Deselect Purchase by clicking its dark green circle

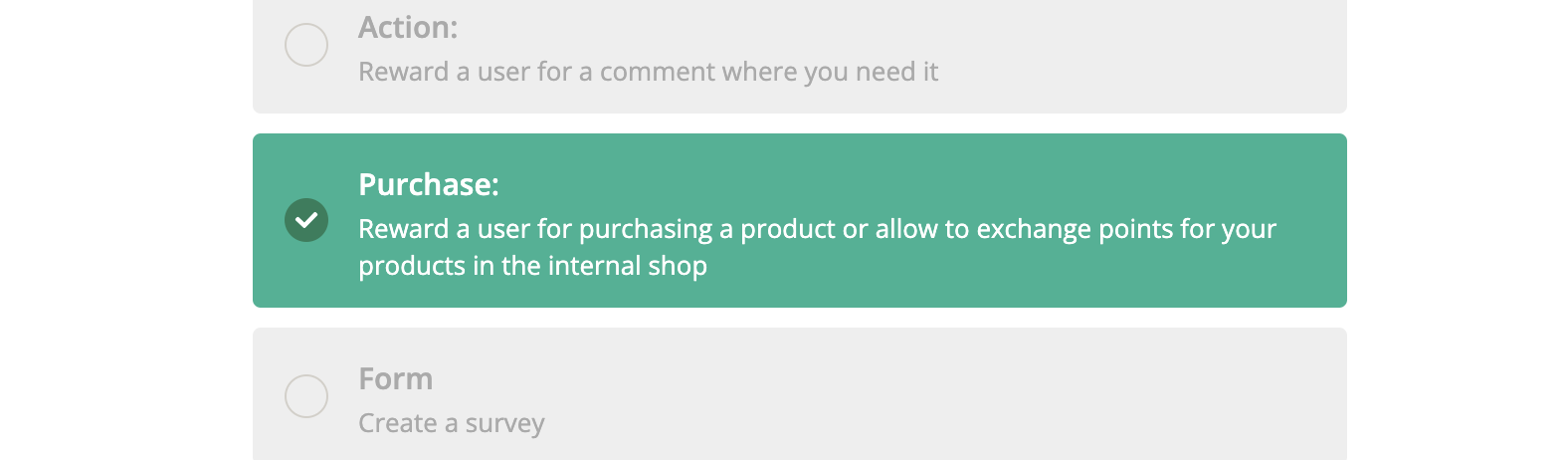point(306,220)
